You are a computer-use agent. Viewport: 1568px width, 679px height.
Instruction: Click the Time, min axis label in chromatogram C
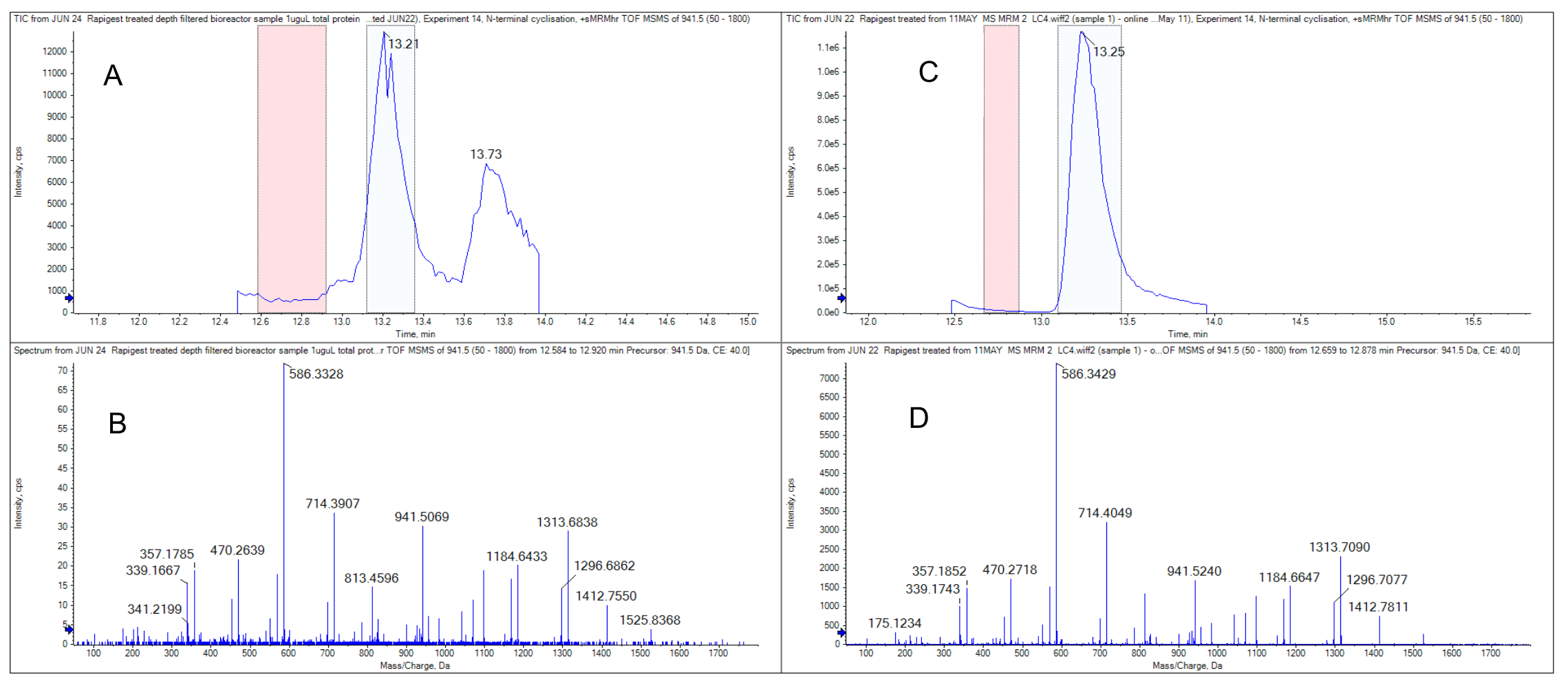click(1188, 334)
